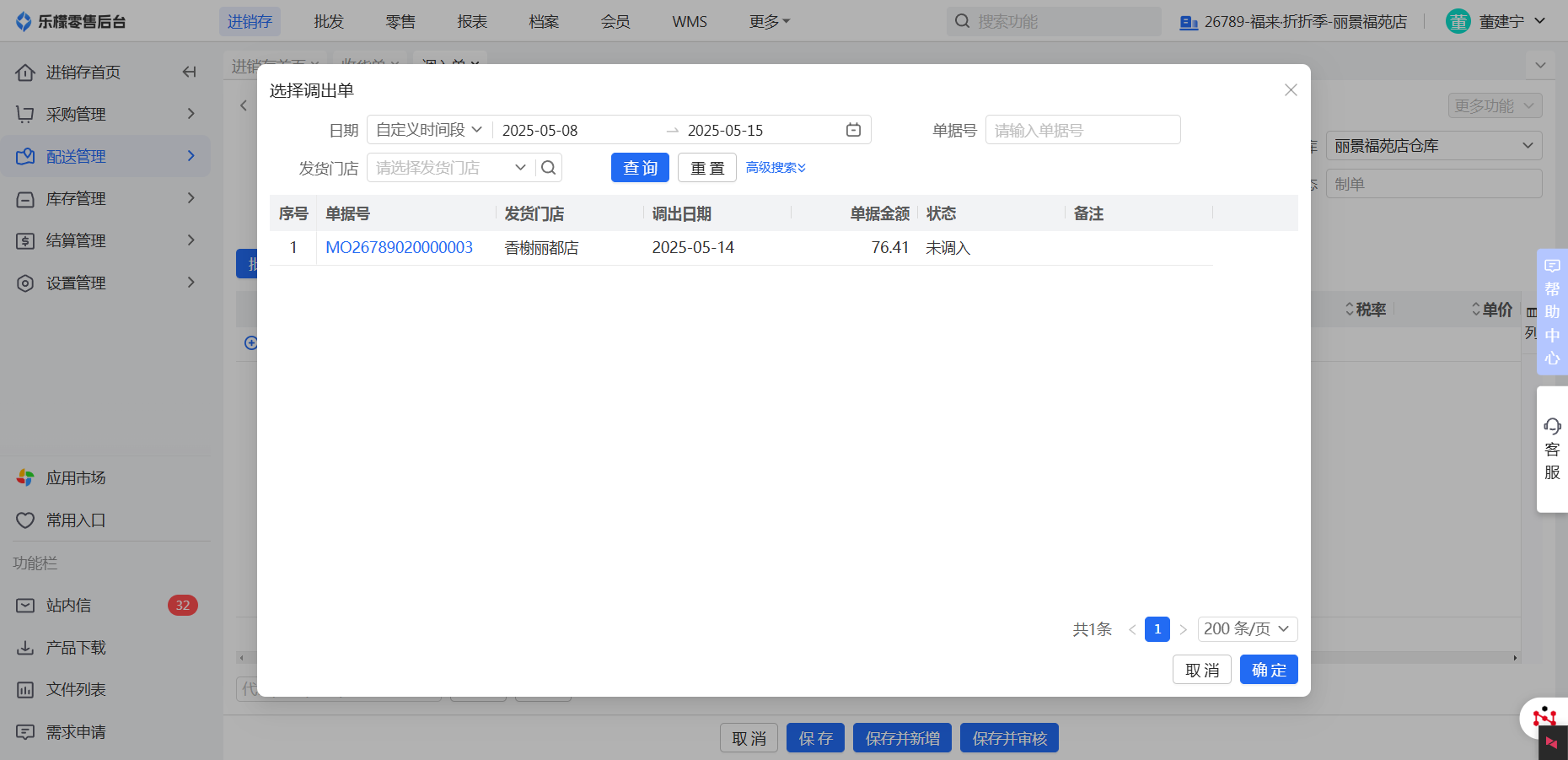Viewport: 1568px width, 760px height.
Task: Open the date range calendar icon
Action: click(x=853, y=130)
